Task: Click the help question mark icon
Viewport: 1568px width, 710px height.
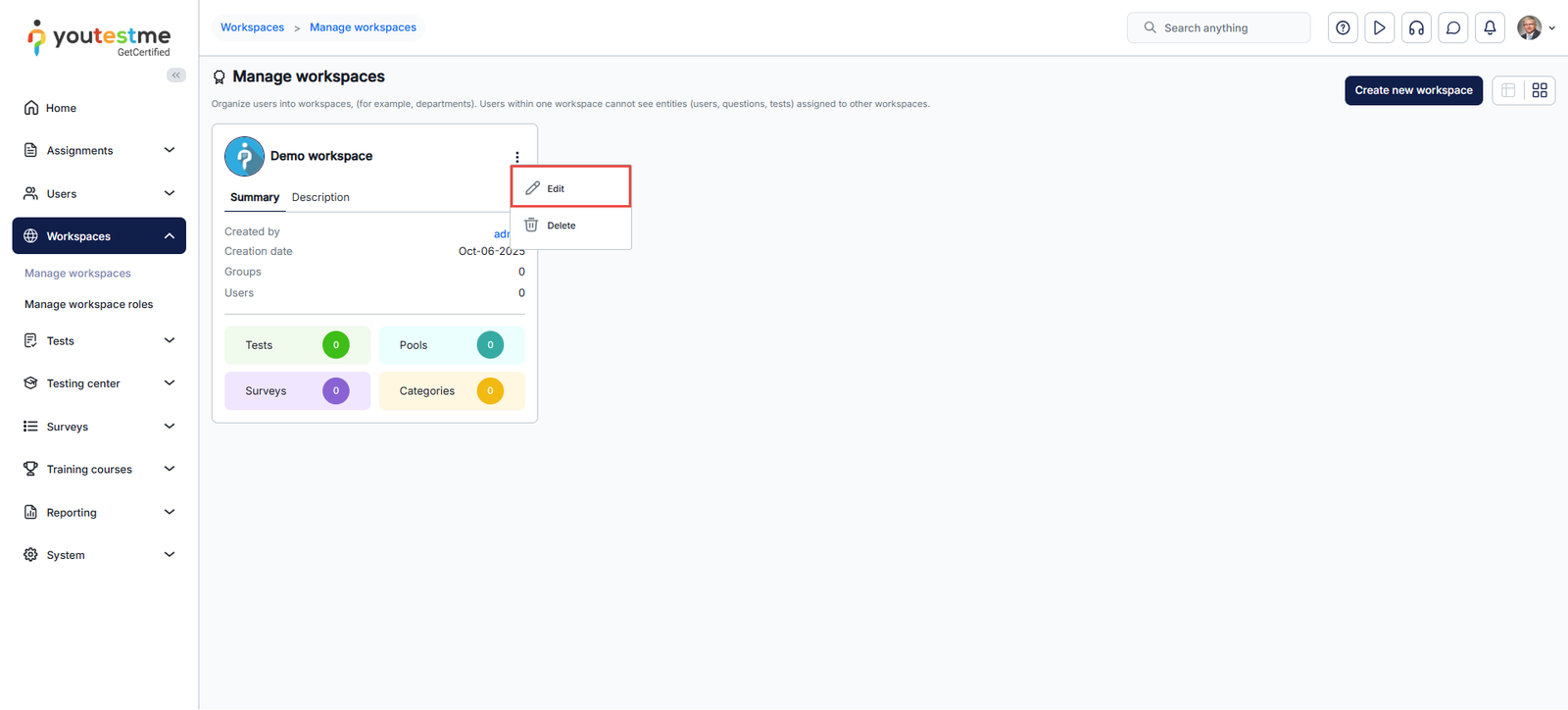Action: coord(1343,28)
